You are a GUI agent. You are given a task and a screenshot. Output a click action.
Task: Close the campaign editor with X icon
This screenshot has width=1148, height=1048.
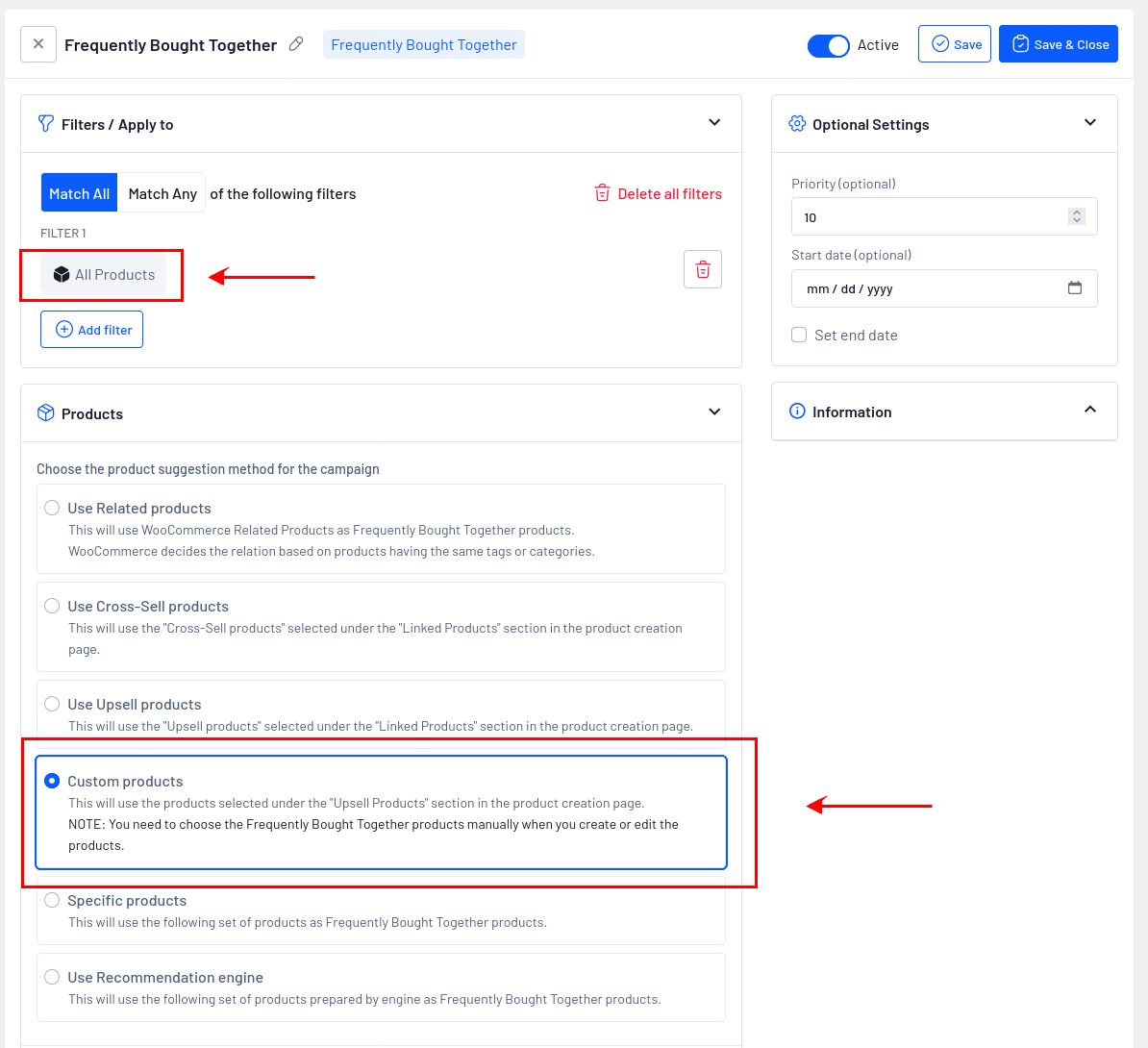[38, 44]
